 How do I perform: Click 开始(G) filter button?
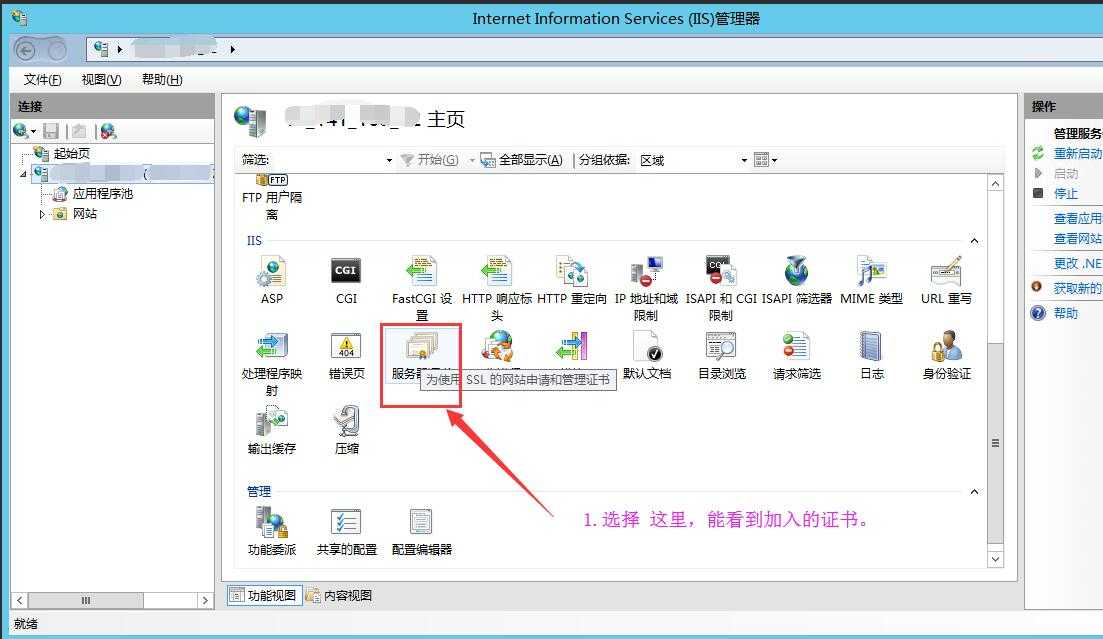click(x=429, y=160)
